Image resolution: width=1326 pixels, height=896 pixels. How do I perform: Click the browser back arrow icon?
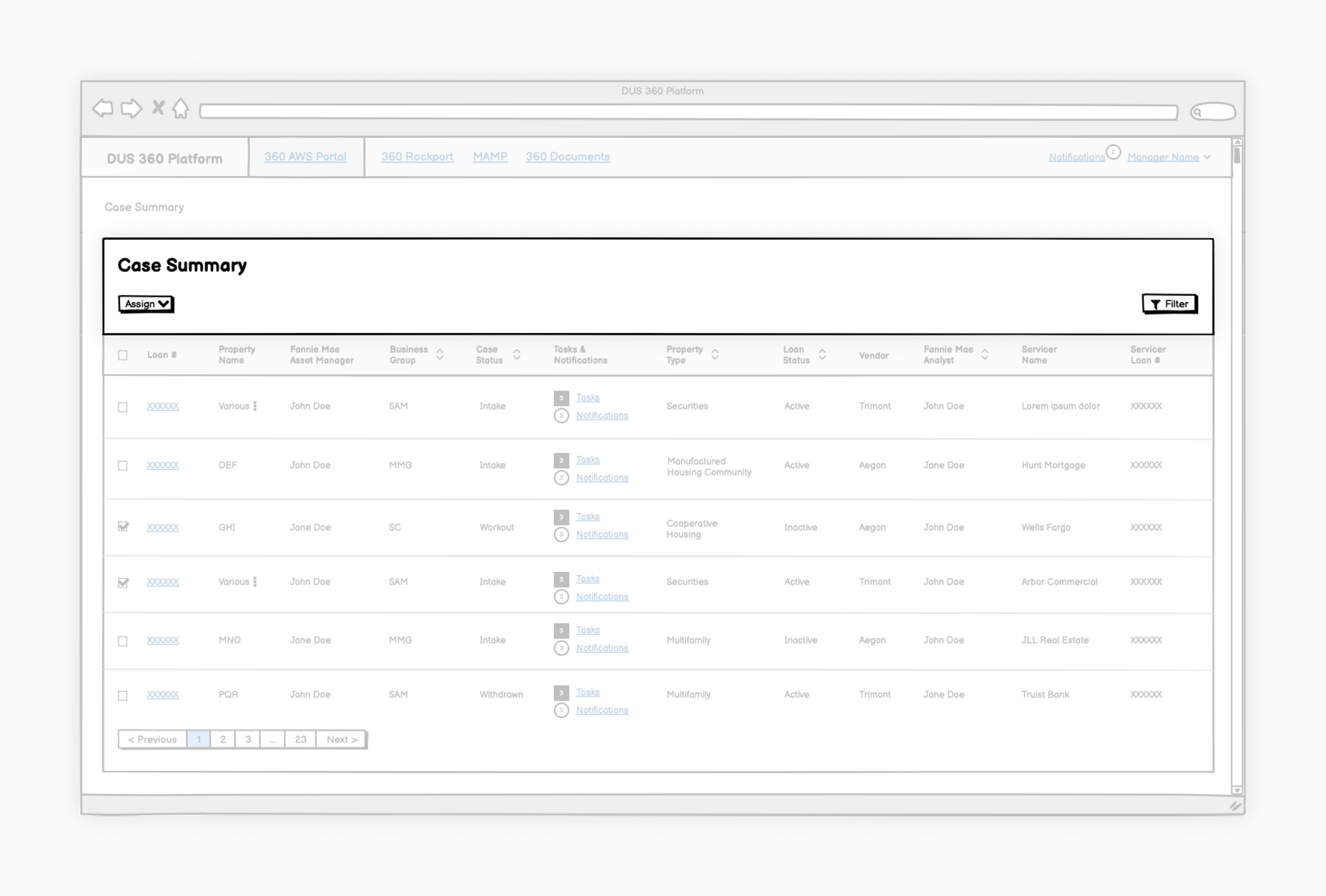(x=103, y=108)
